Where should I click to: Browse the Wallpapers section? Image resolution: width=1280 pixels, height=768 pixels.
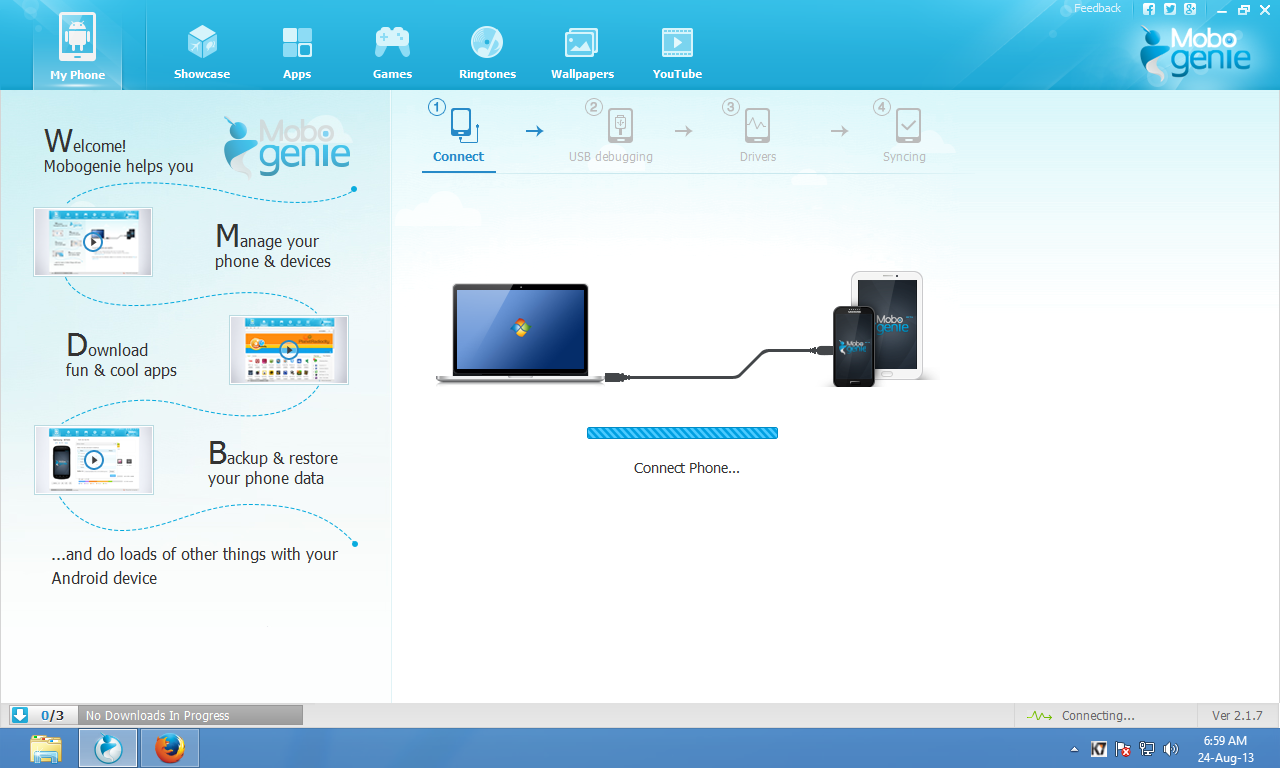(x=582, y=52)
